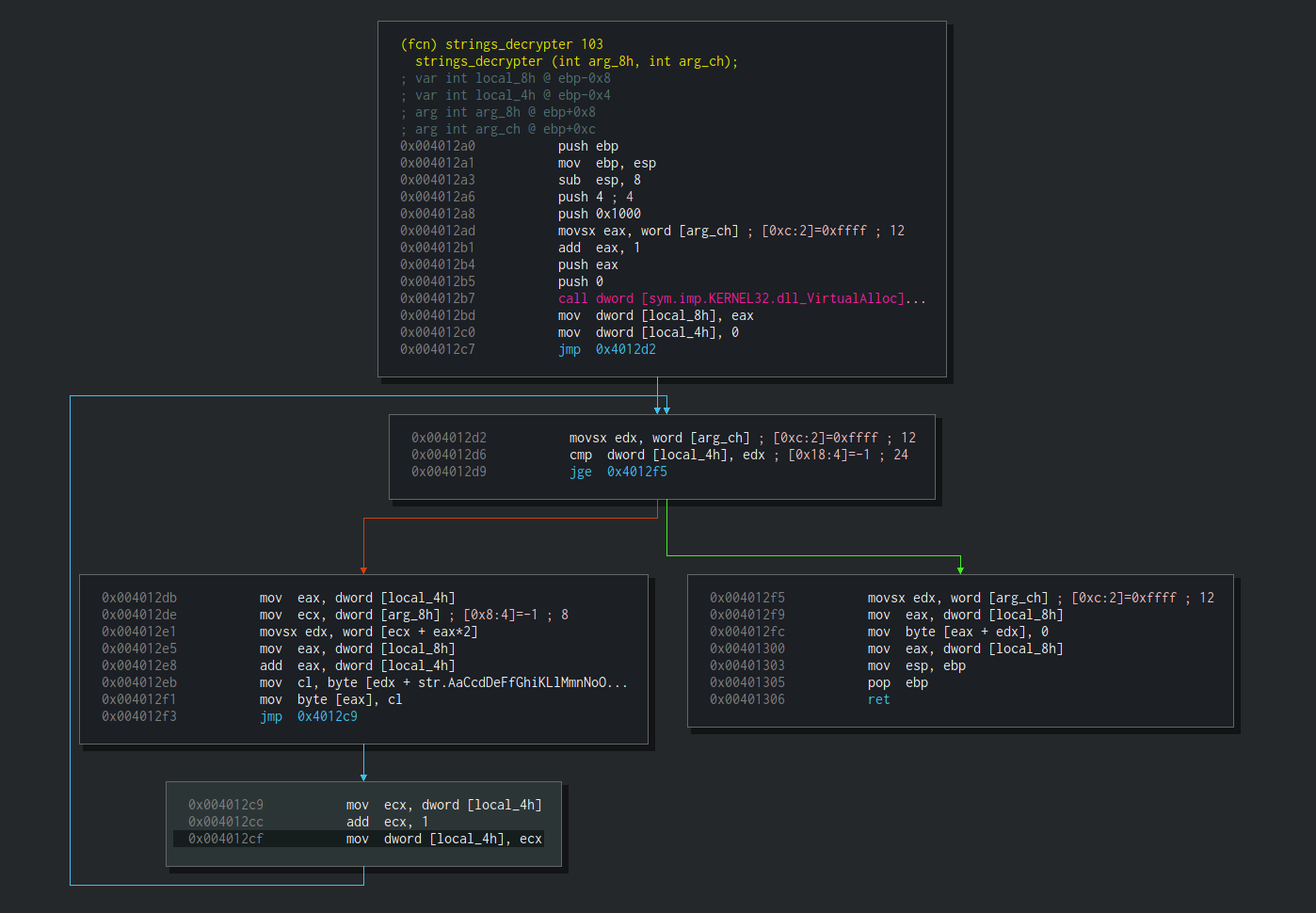
Task: Select the mov byte [eax], cl instruction
Action: [330, 699]
